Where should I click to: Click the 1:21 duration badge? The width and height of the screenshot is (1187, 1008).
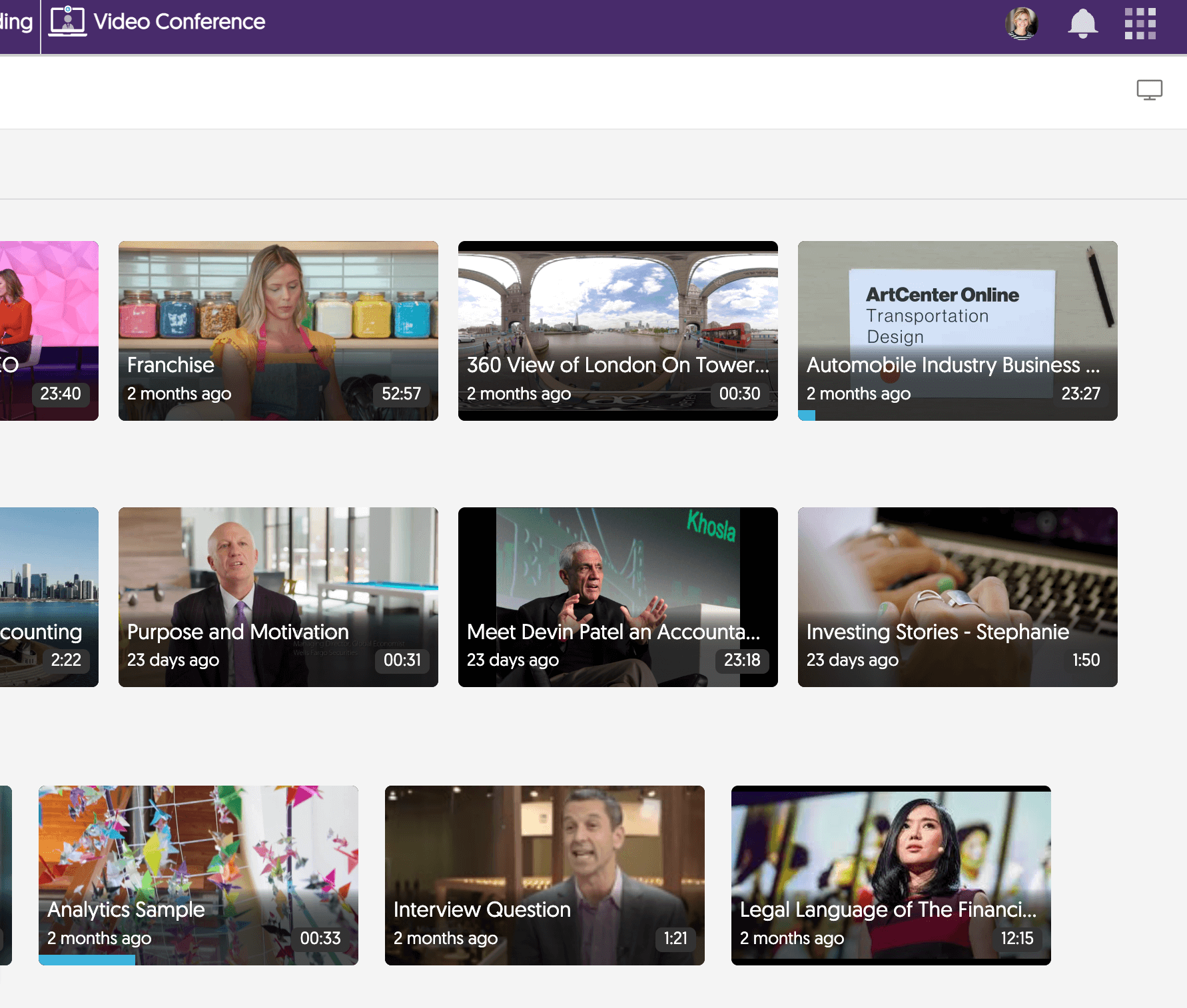pyautogui.click(x=675, y=938)
